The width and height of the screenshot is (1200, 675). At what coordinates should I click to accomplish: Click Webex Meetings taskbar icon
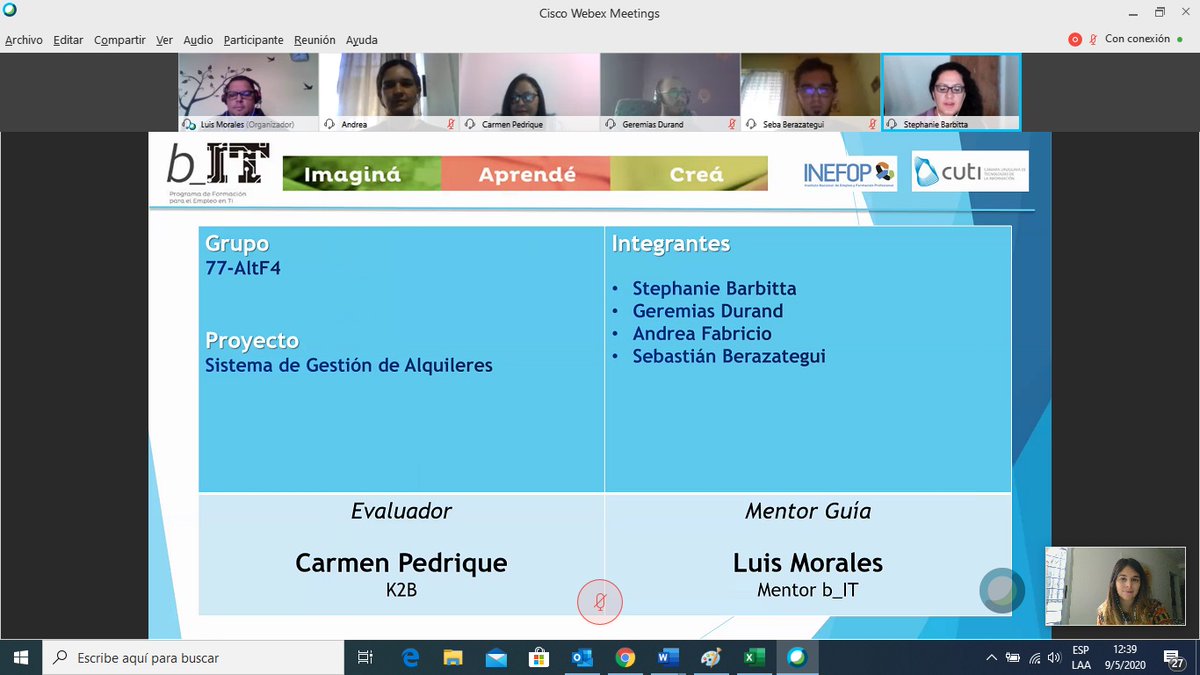tap(797, 657)
